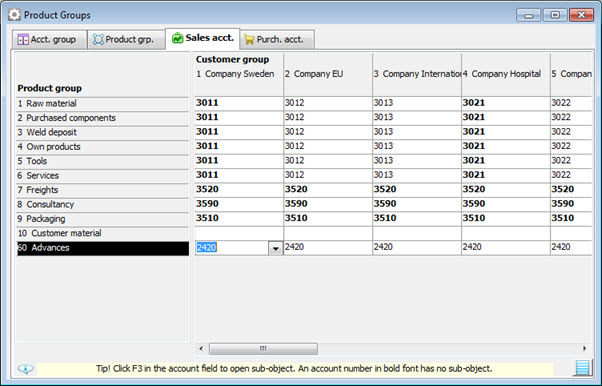Click Own products account 3011 cell
The image size is (602, 386).
coord(239,146)
